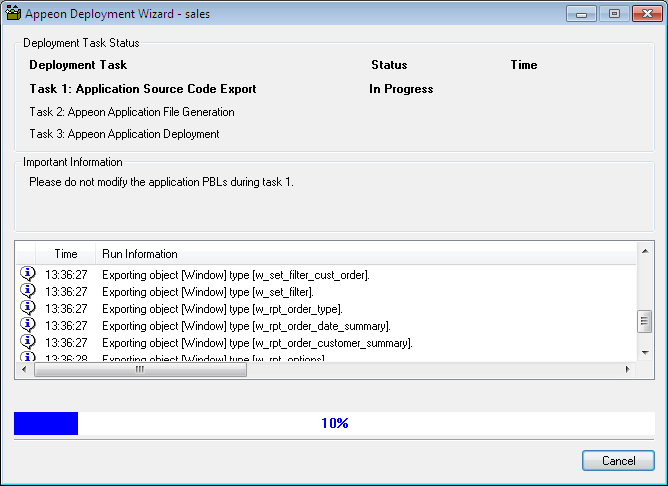The height and width of the screenshot is (486, 668).
Task: Click the bold Time heading in task status
Action: pyautogui.click(x=524, y=65)
